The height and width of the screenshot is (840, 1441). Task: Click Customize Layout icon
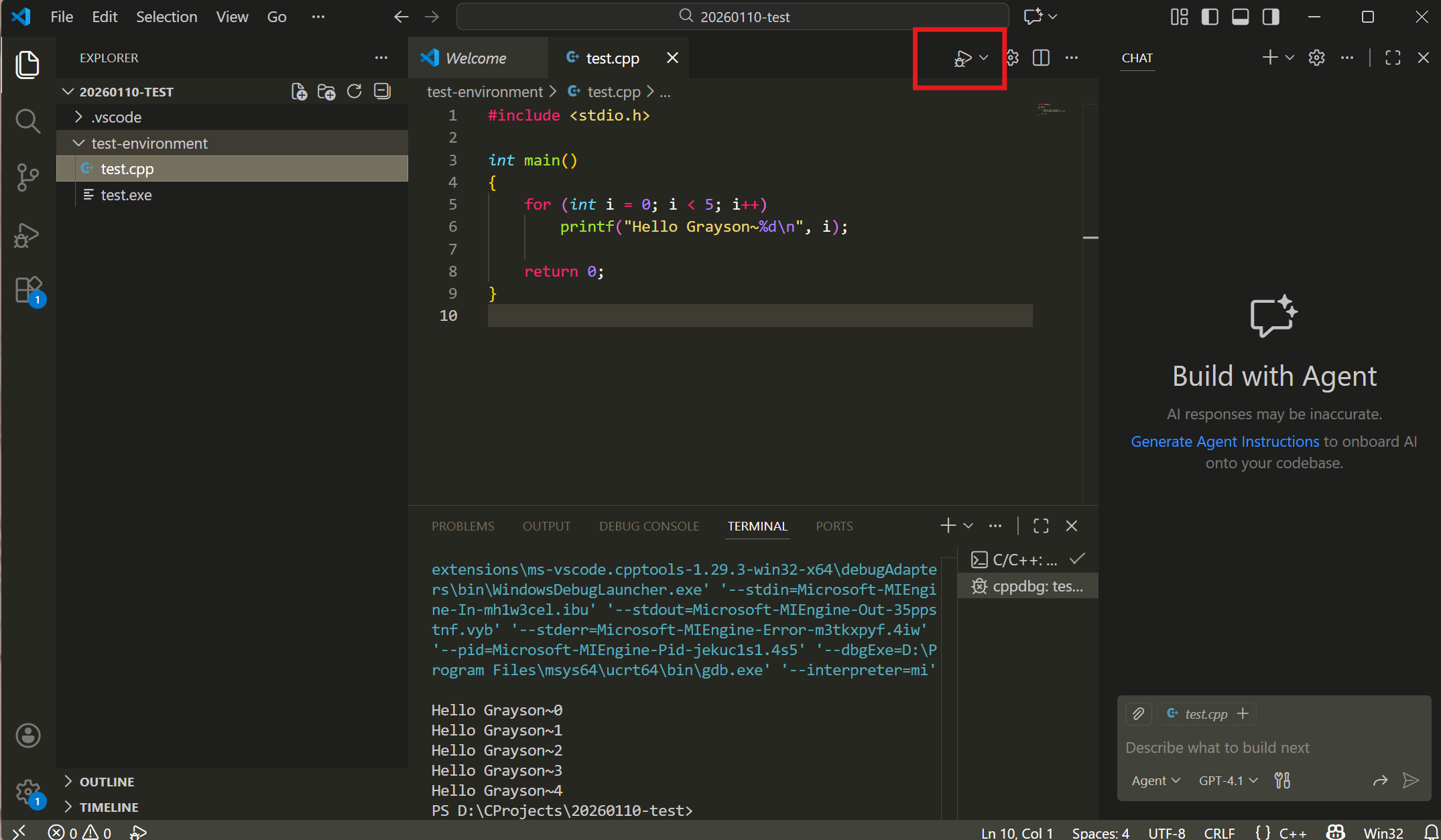(x=1179, y=17)
